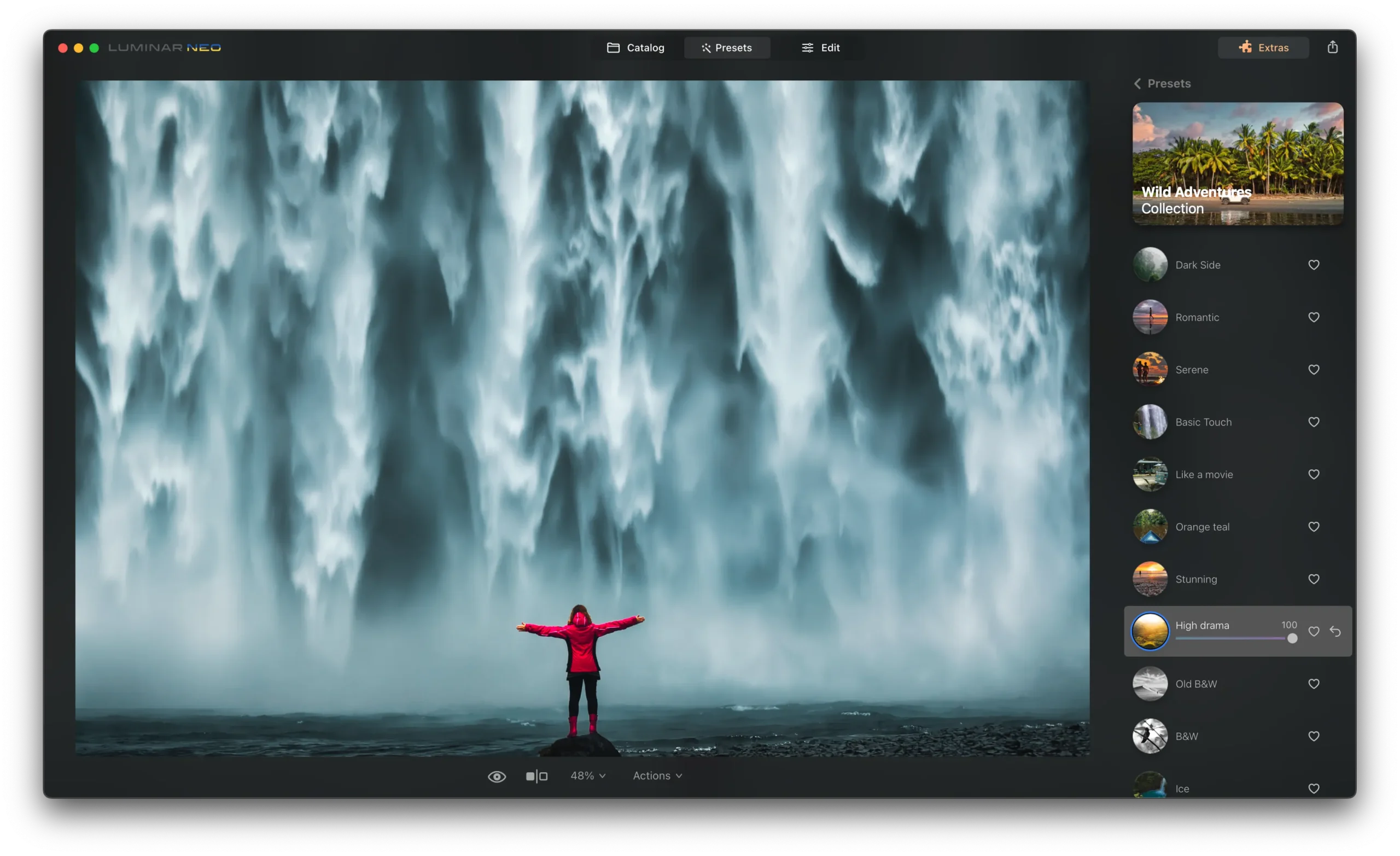The image size is (1400, 856).
Task: Toggle favorite heart on High drama preset
Action: [1314, 632]
